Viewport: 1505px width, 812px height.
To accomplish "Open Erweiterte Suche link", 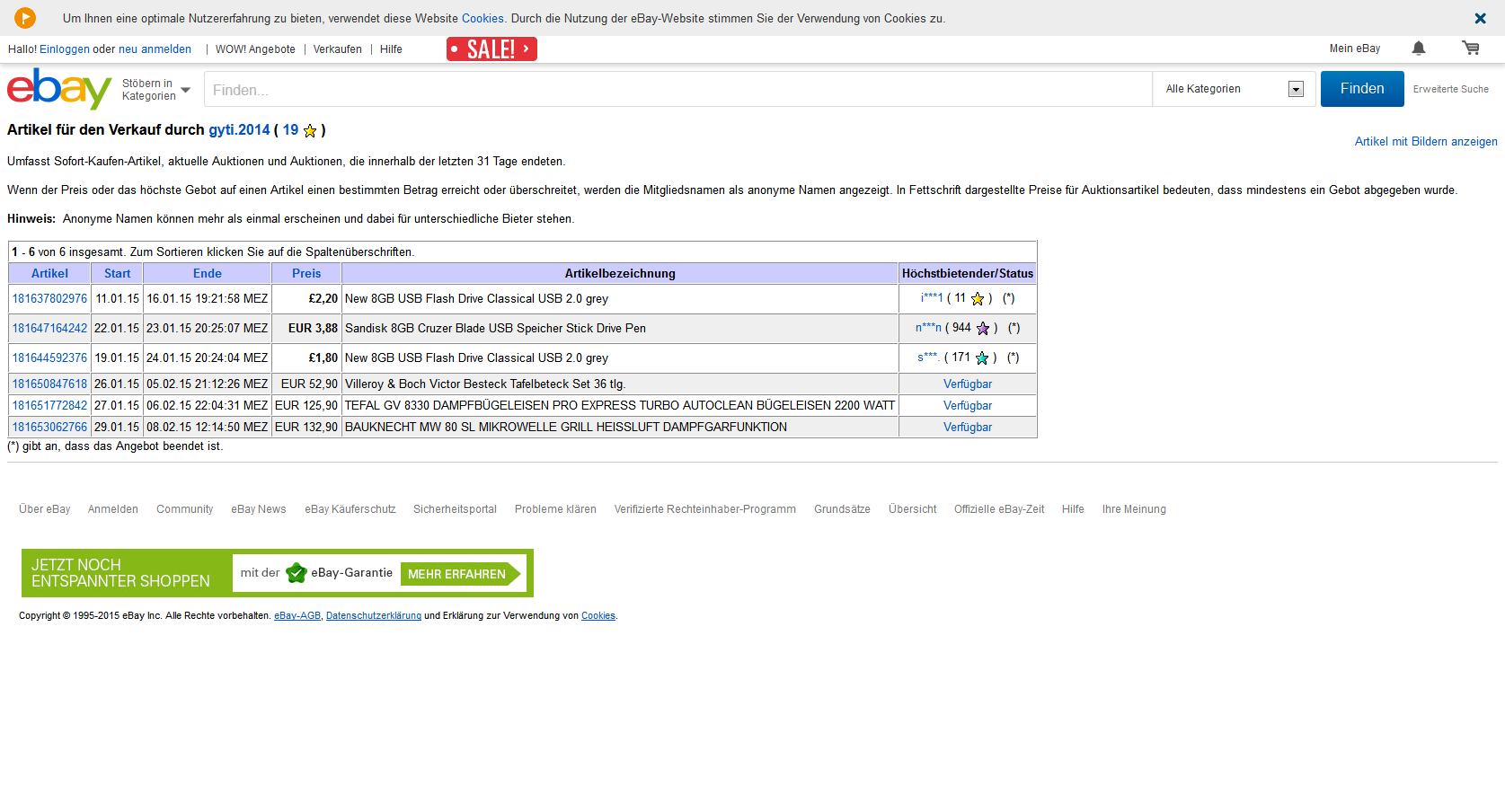I will (x=1450, y=89).
